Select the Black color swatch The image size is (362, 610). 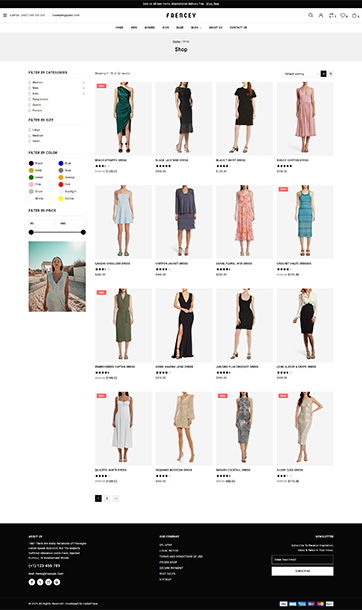pos(31,163)
